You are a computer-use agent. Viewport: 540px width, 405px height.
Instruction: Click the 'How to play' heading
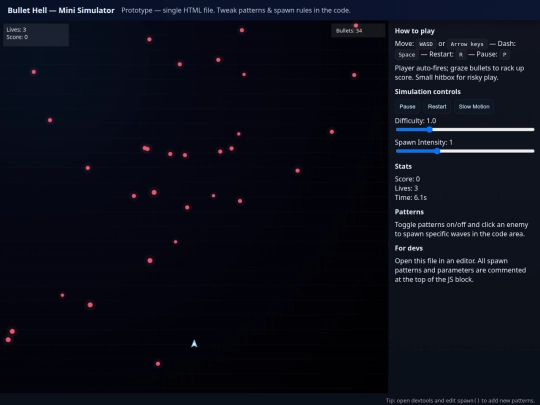(415, 31)
